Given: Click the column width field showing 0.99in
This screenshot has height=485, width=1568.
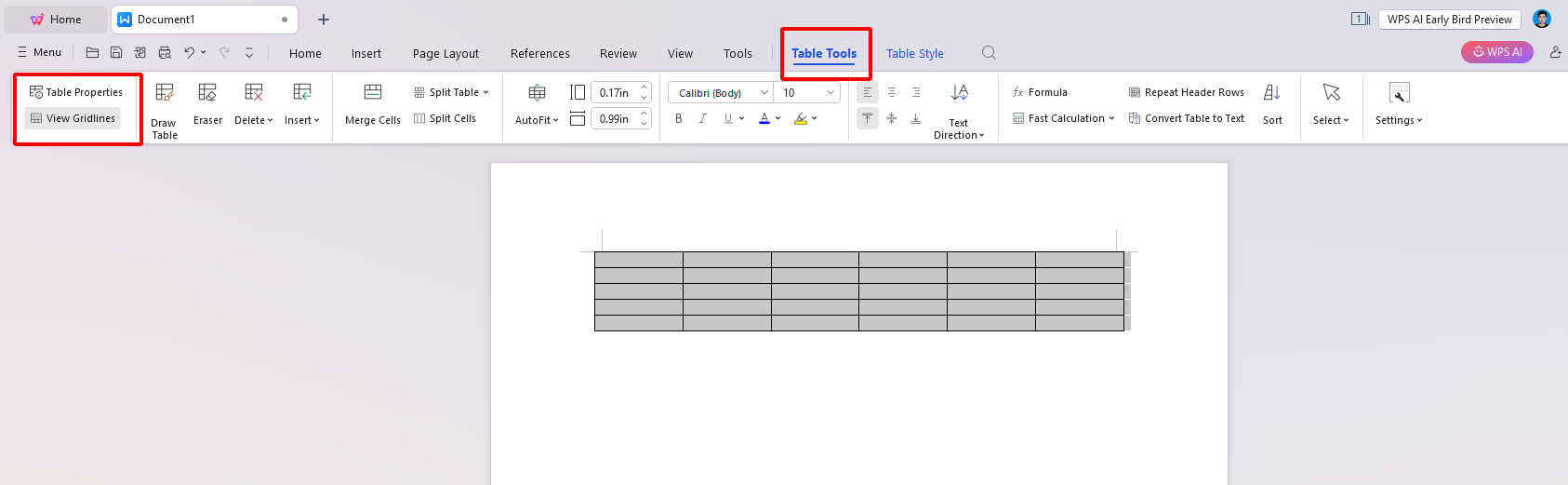Looking at the screenshot, I should click(614, 118).
